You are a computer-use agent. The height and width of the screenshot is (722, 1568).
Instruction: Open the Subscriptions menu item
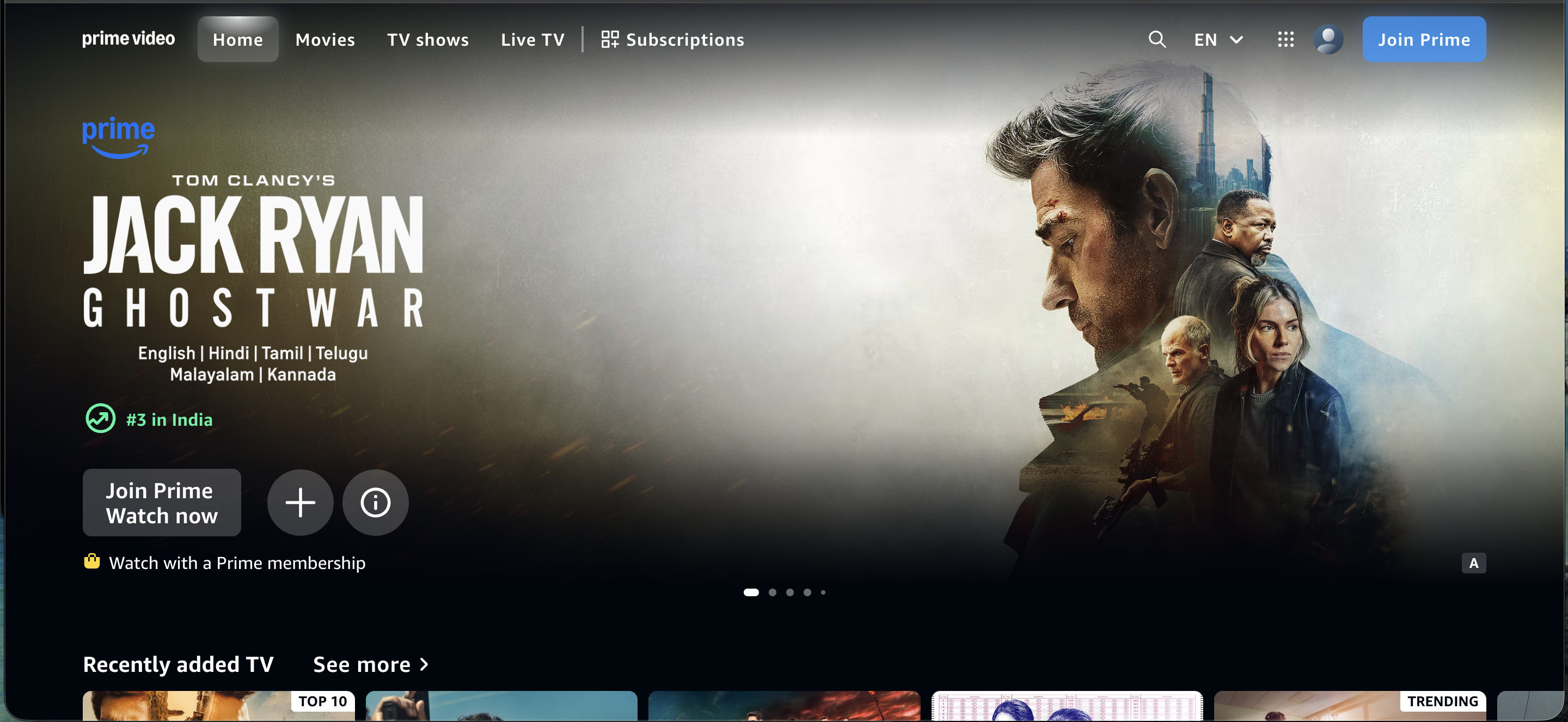point(672,40)
